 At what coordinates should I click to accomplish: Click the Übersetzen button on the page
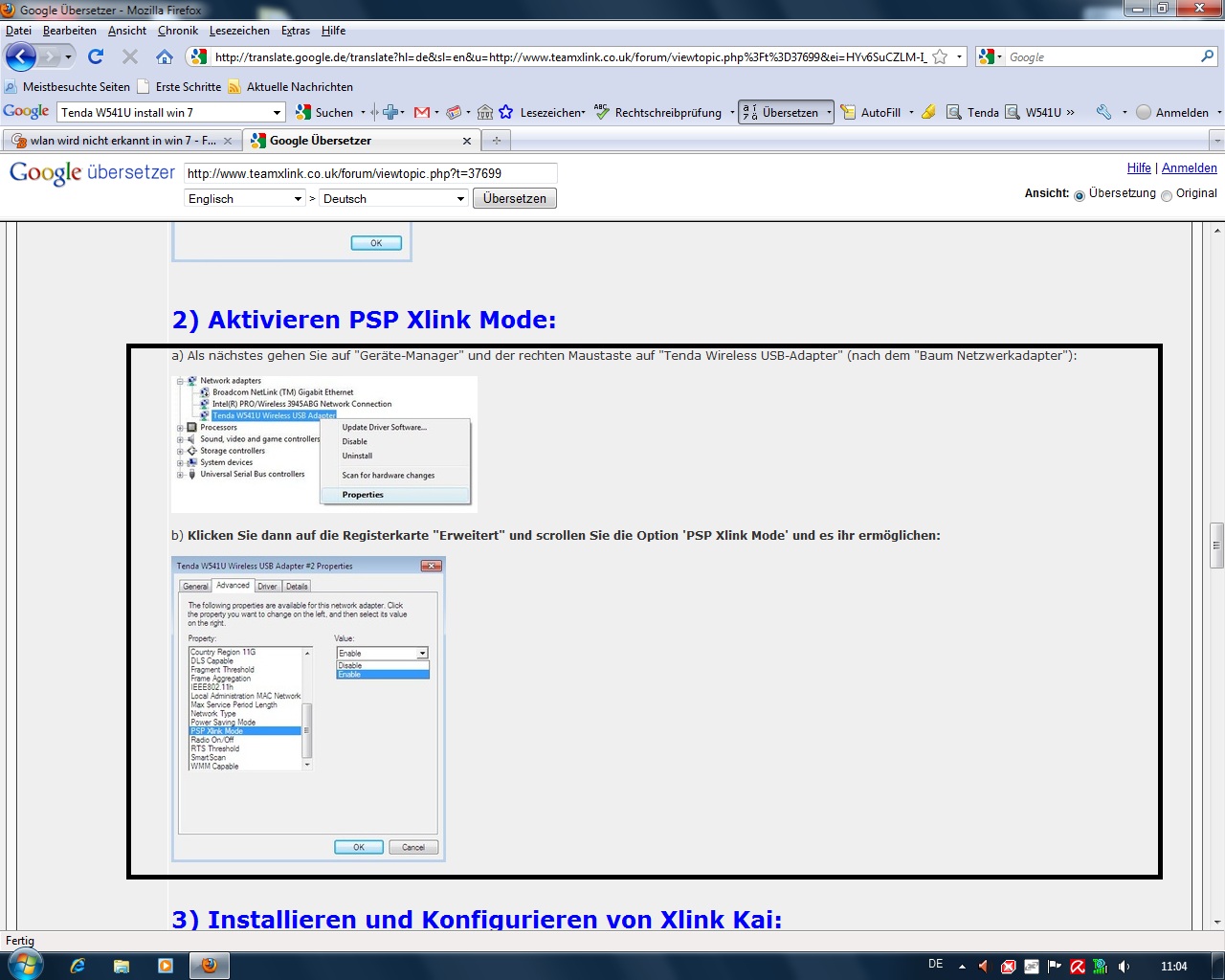coord(515,198)
